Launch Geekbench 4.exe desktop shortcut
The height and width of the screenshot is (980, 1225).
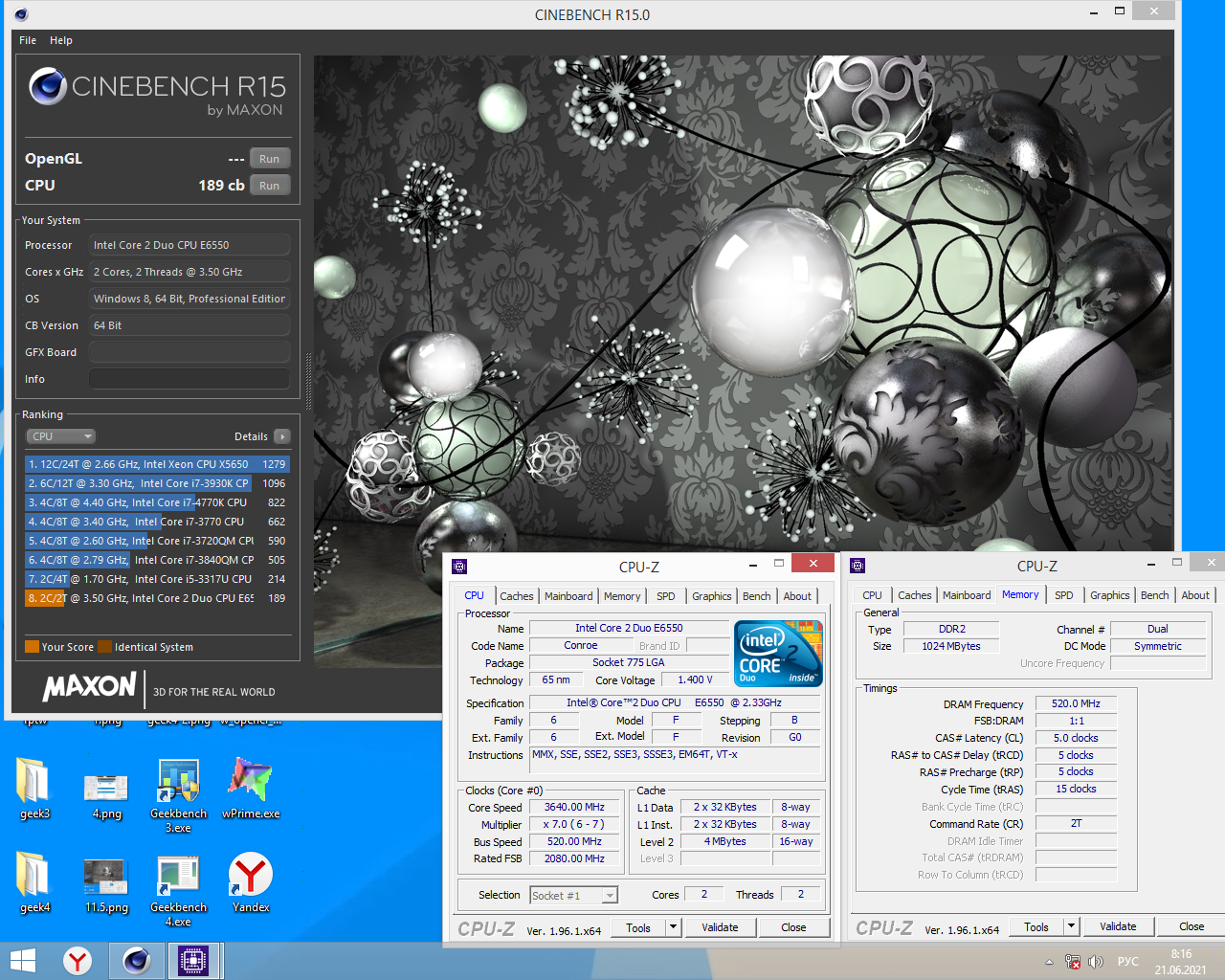click(x=178, y=889)
